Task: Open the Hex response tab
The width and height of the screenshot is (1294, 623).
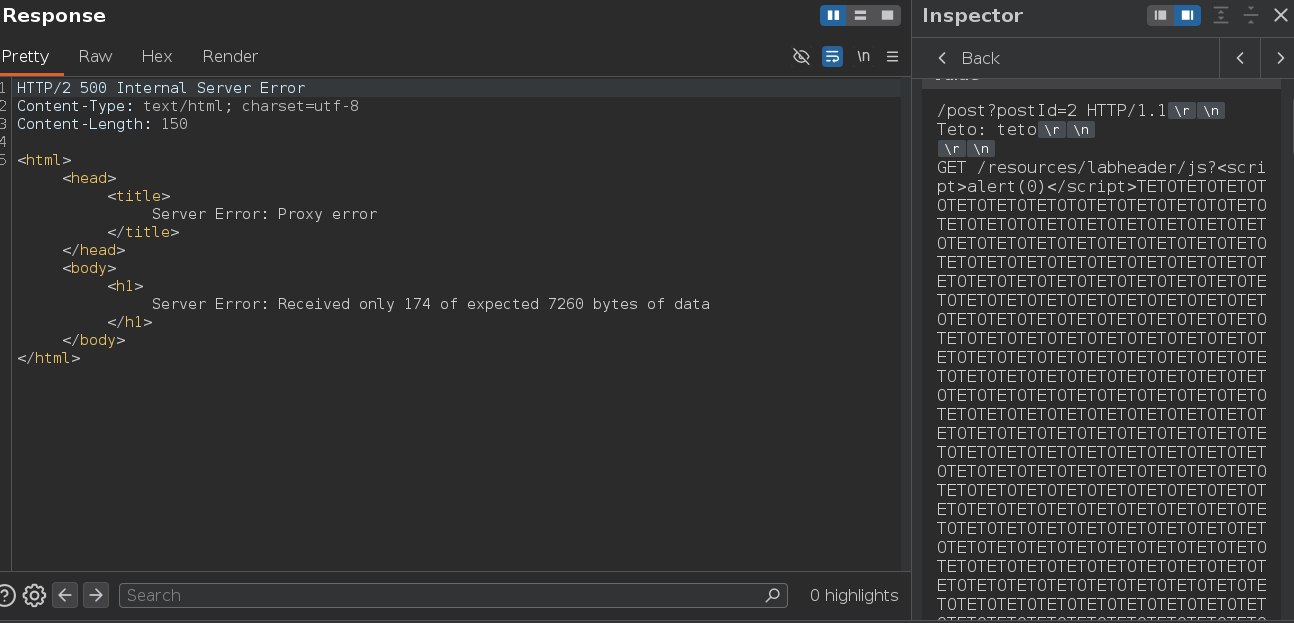Action: pos(157,56)
